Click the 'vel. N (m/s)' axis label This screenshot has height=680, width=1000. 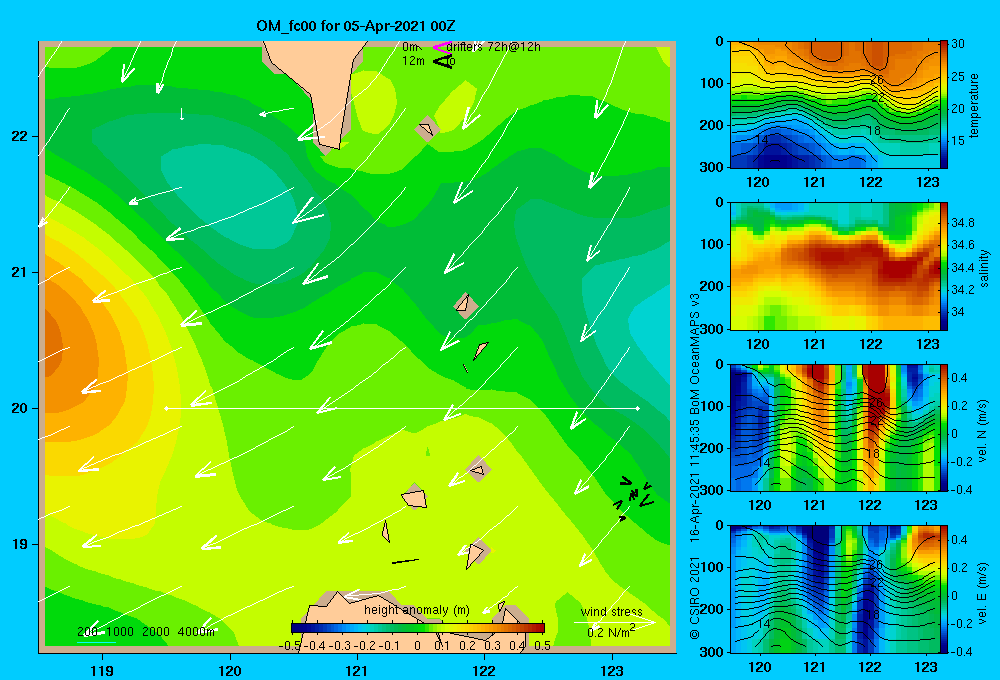983,431
